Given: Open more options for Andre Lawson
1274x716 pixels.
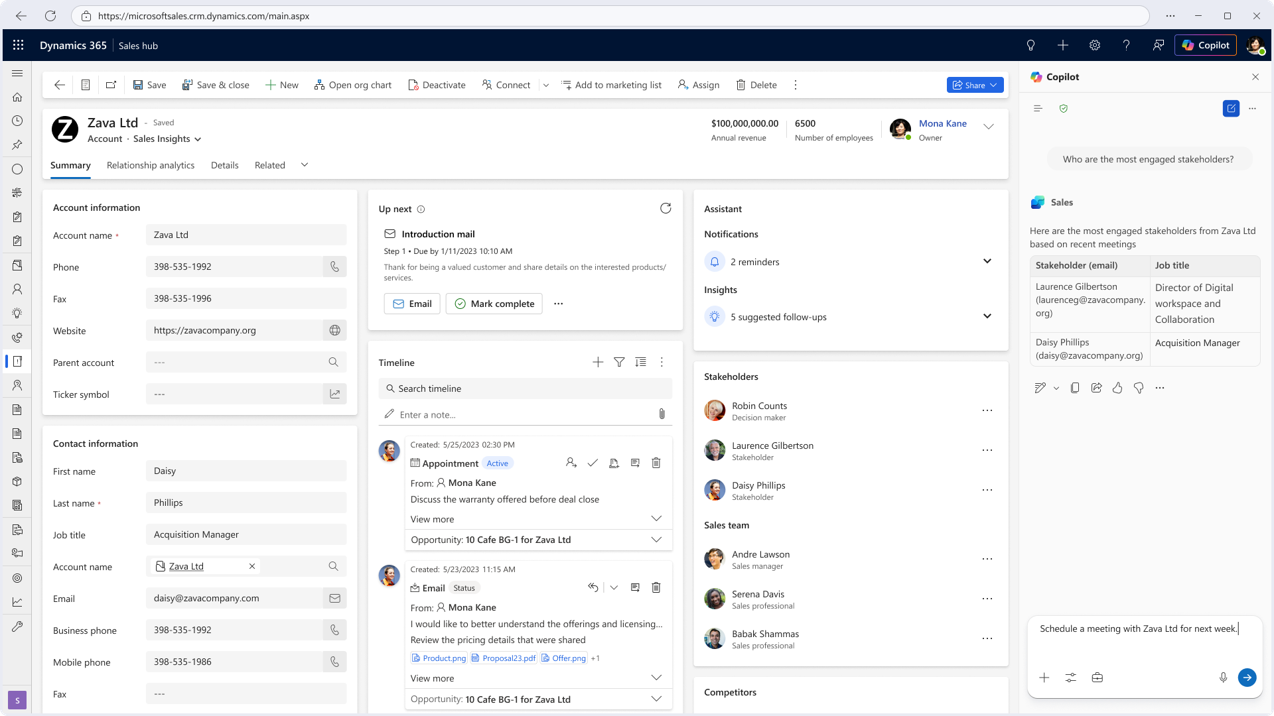Looking at the screenshot, I should point(987,559).
